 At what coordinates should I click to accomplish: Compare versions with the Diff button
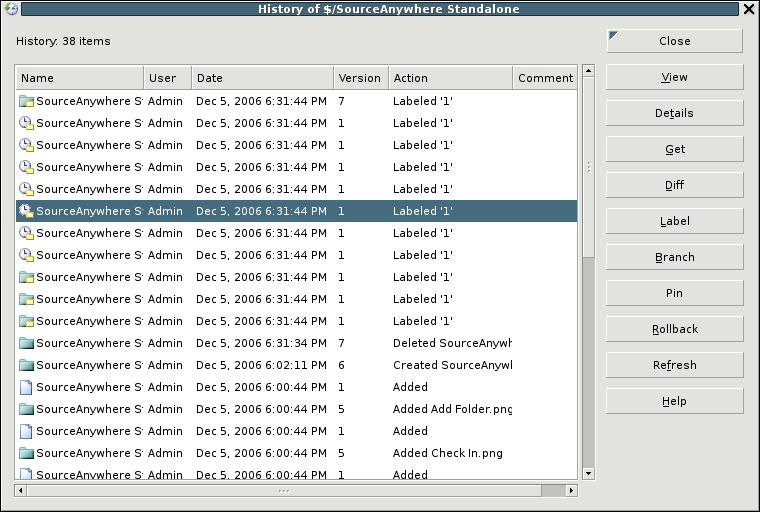[x=675, y=185]
